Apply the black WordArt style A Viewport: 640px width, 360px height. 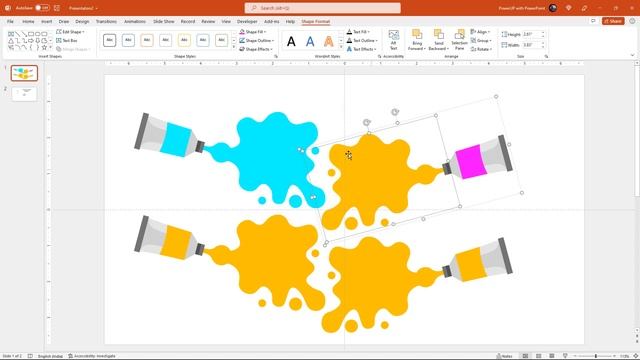pos(291,41)
